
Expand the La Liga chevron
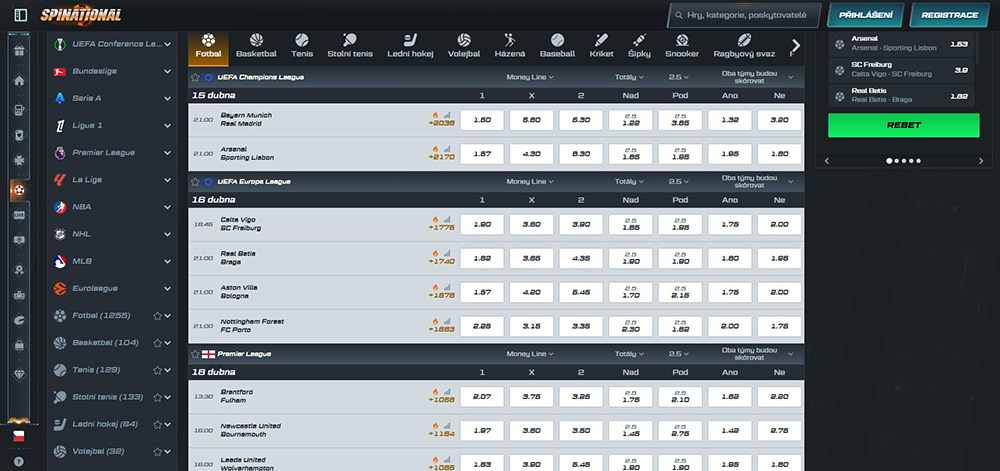tap(167, 180)
